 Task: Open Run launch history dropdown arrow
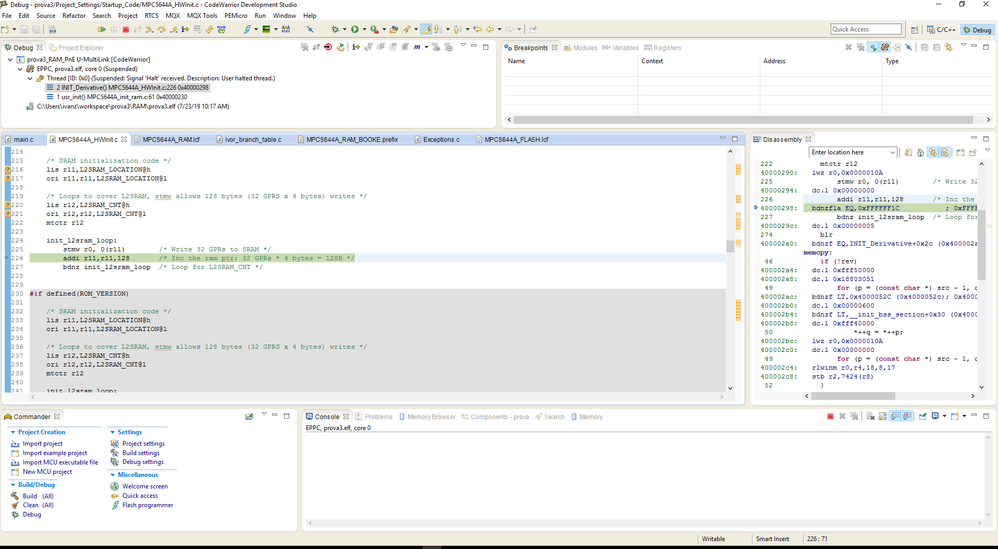coord(364,29)
